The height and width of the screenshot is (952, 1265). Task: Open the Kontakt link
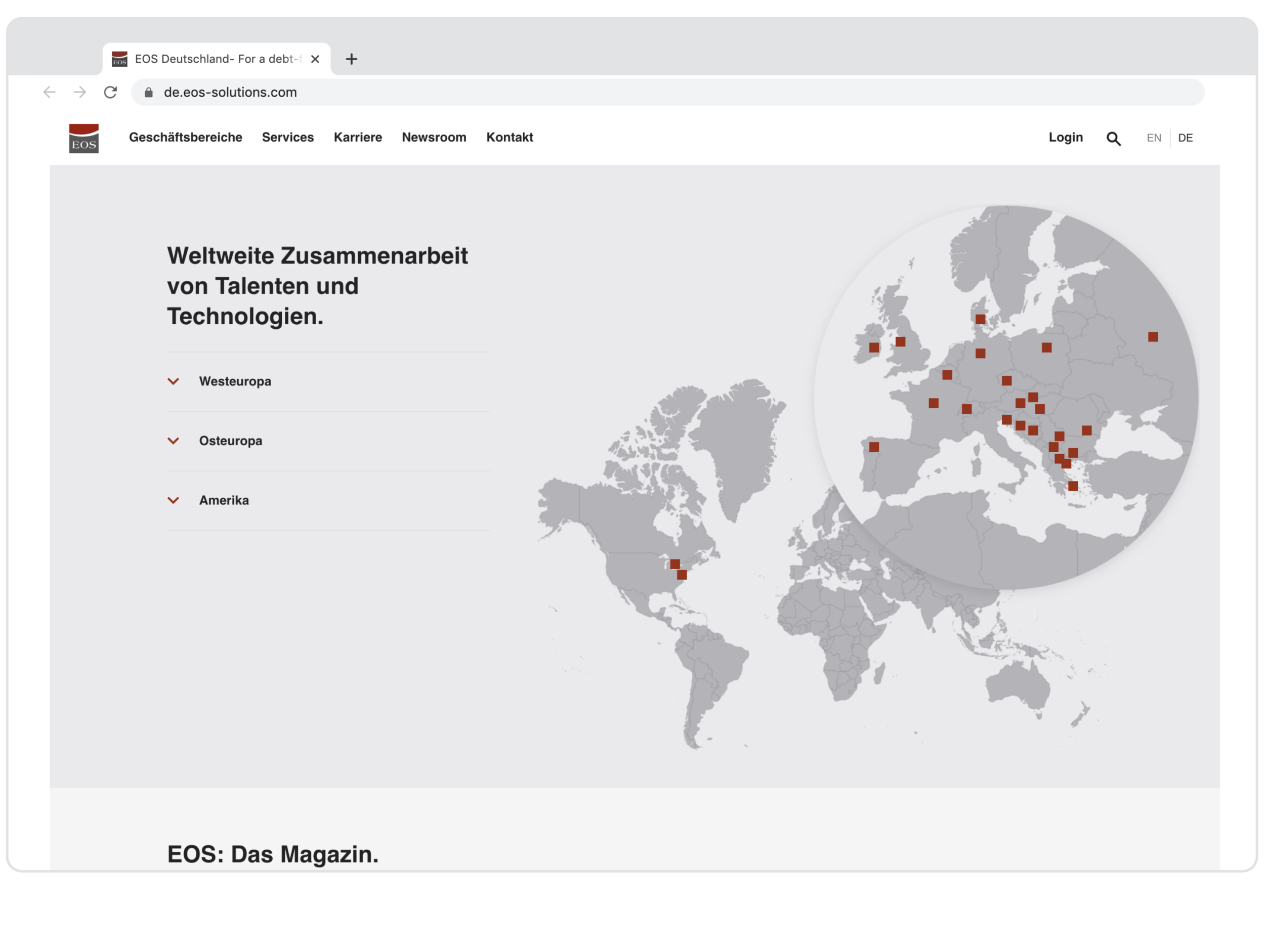tap(509, 137)
